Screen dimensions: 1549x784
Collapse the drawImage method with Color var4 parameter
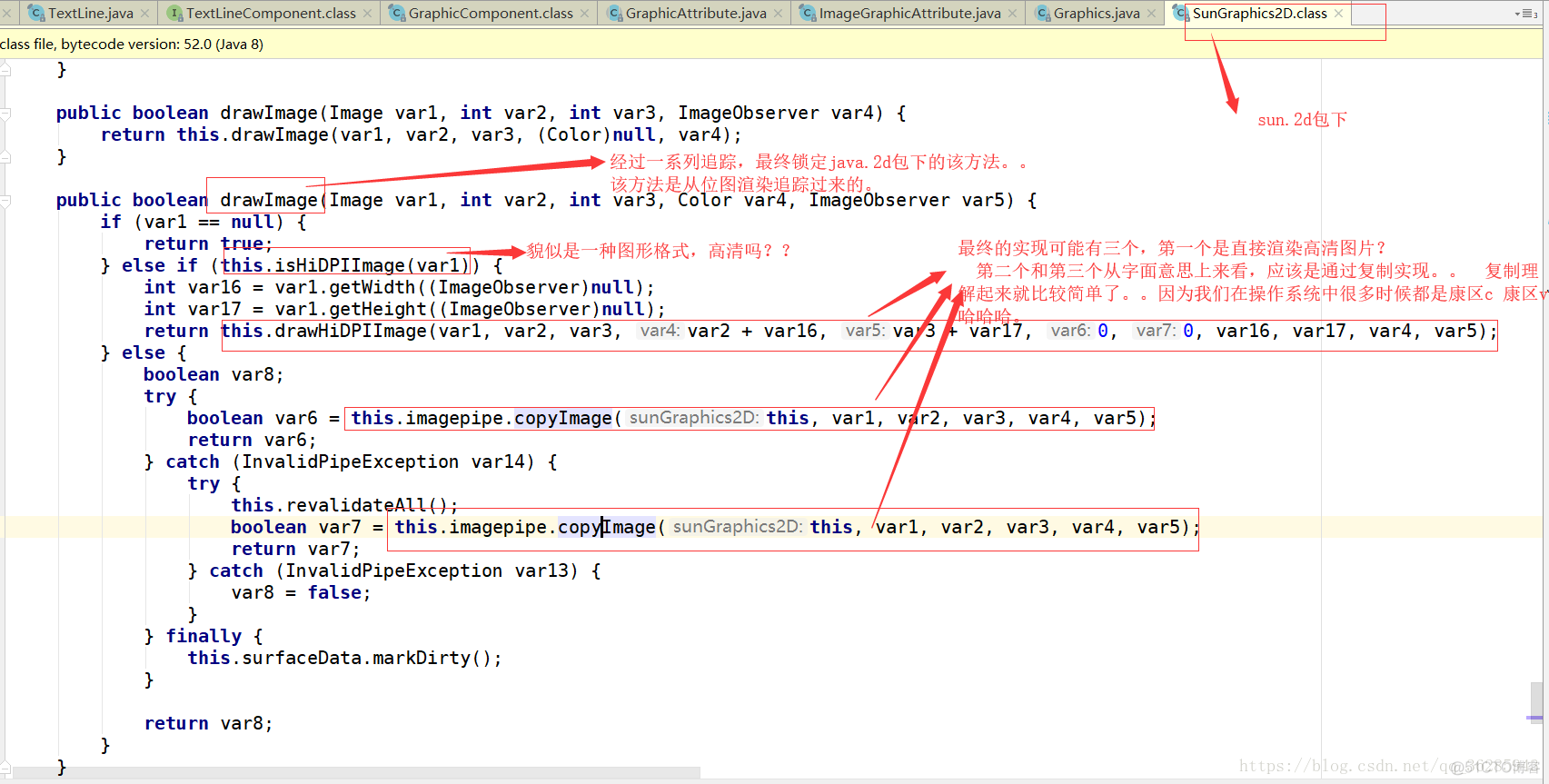click(5, 200)
